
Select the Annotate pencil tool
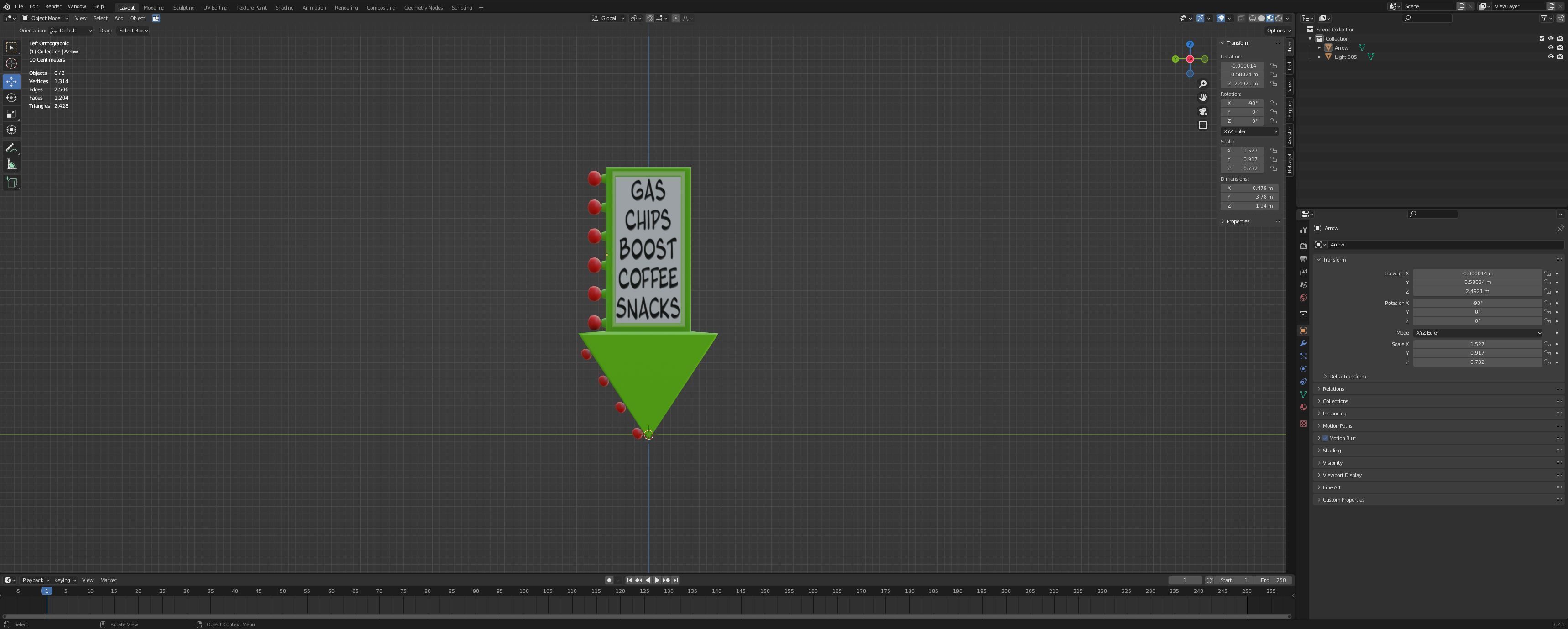11,148
